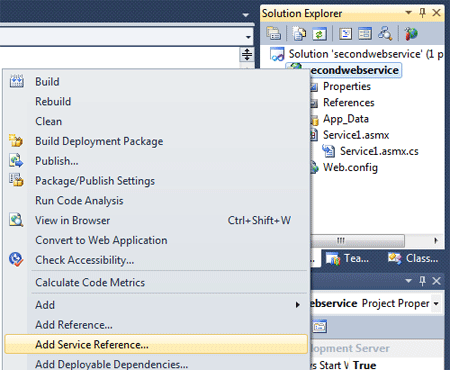The height and width of the screenshot is (370, 450).
Task: Click the Web.config file icon
Action: (x=315, y=167)
